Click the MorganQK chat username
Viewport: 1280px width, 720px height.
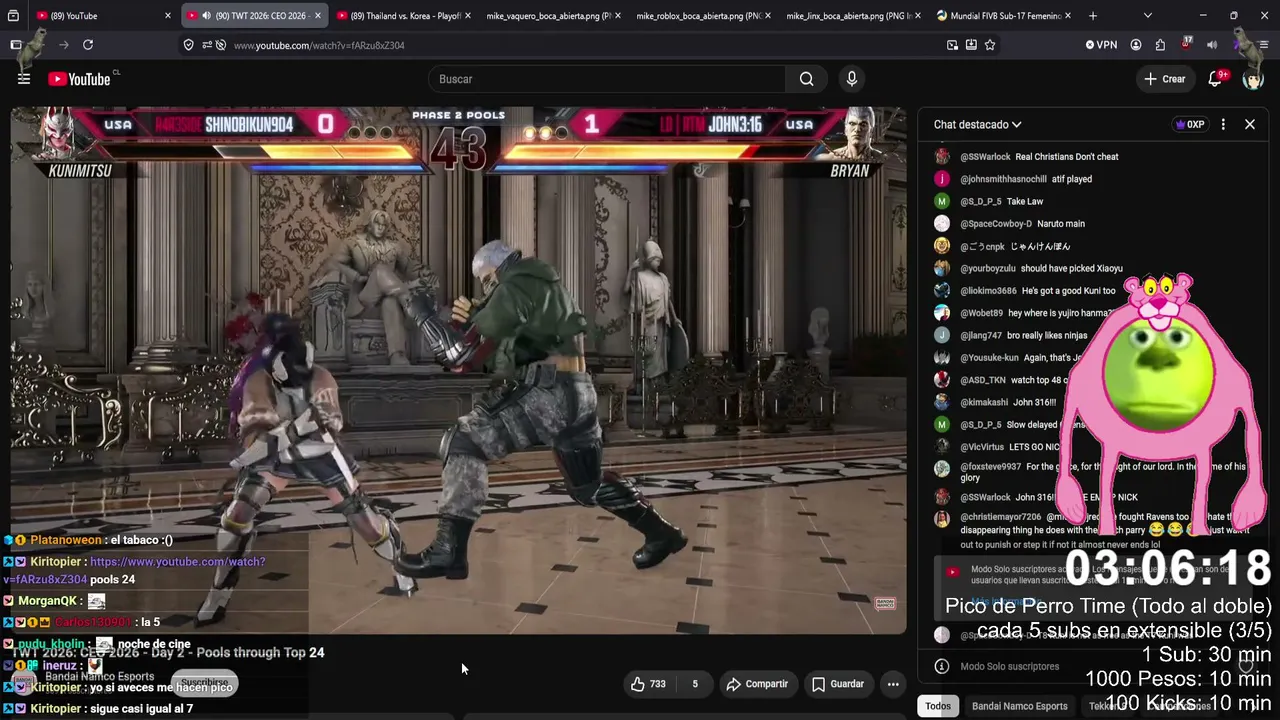click(48, 601)
